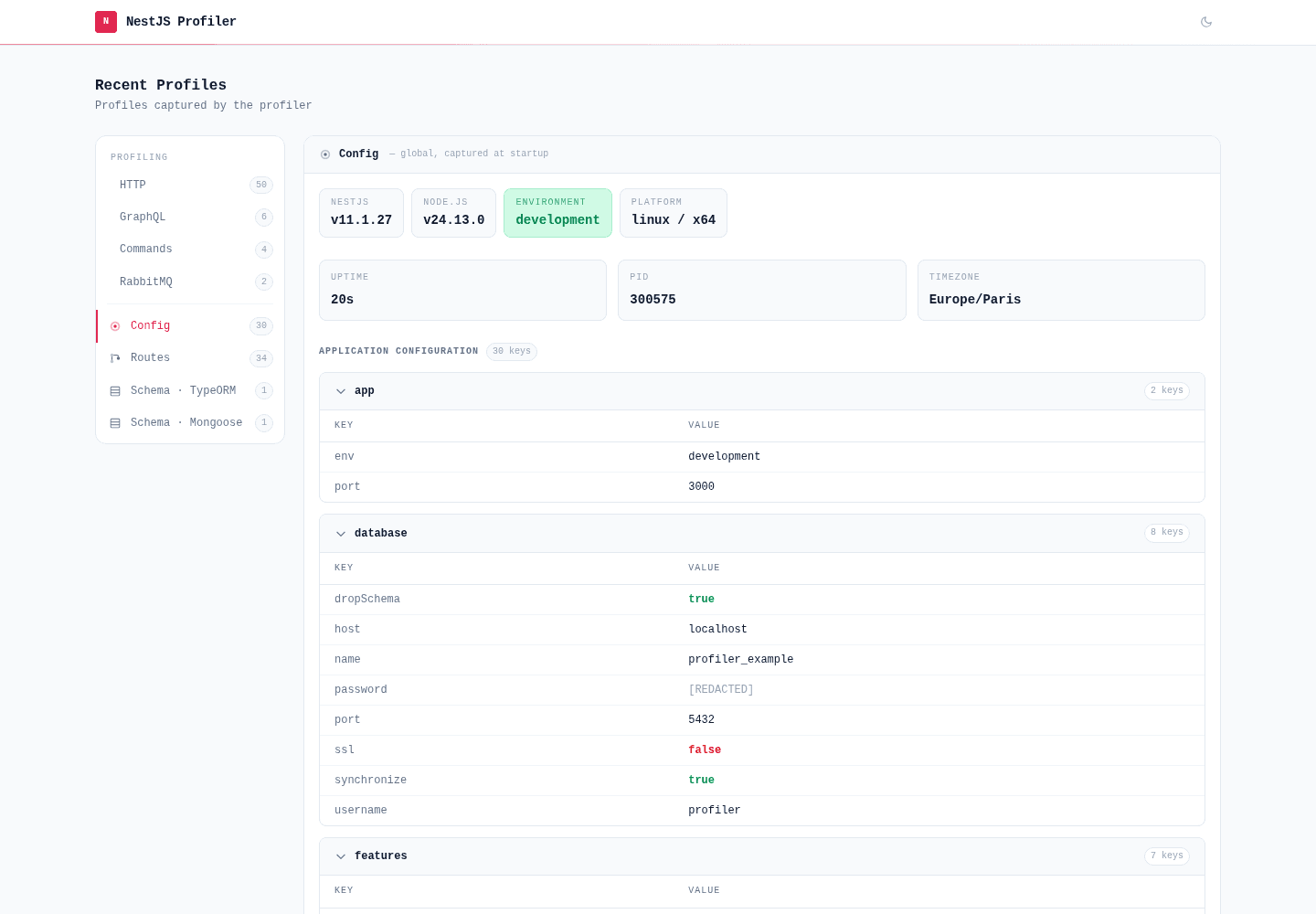Click the Routes count badge 34
1316x914 pixels.
(261, 358)
